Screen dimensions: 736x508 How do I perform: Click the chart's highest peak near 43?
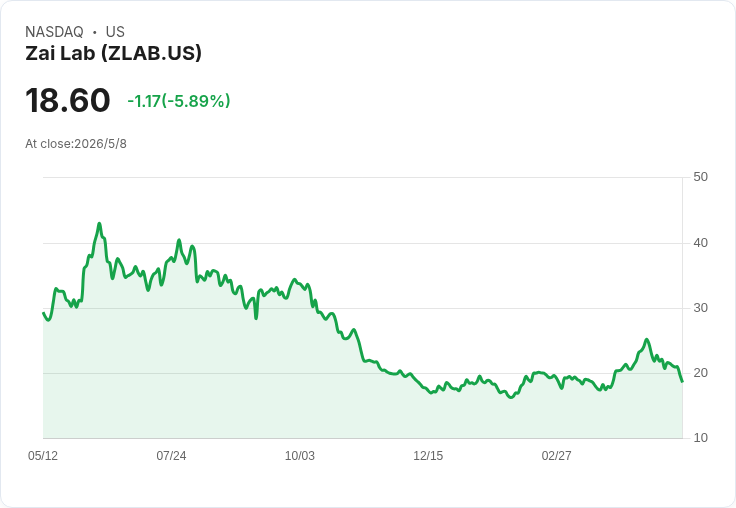pos(99,224)
